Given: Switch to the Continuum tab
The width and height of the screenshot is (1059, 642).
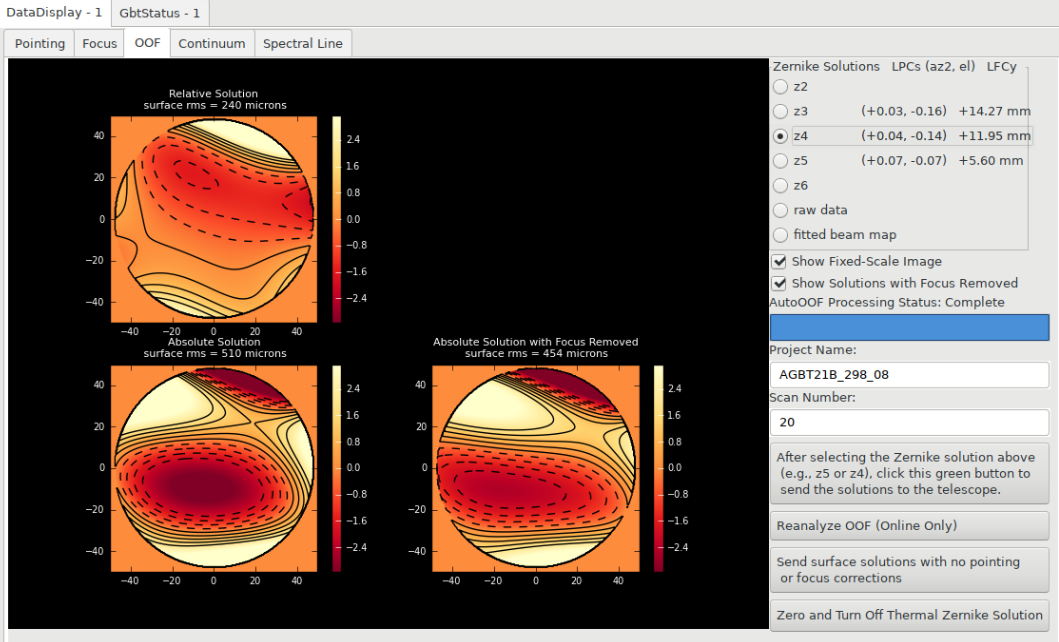Looking at the screenshot, I should (211, 43).
